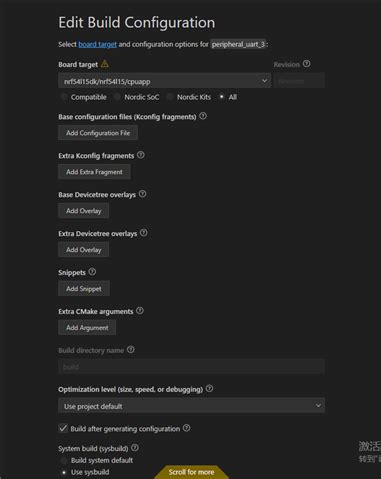
Task: Toggle Build after generating configuration checkbox
Action: click(x=63, y=428)
